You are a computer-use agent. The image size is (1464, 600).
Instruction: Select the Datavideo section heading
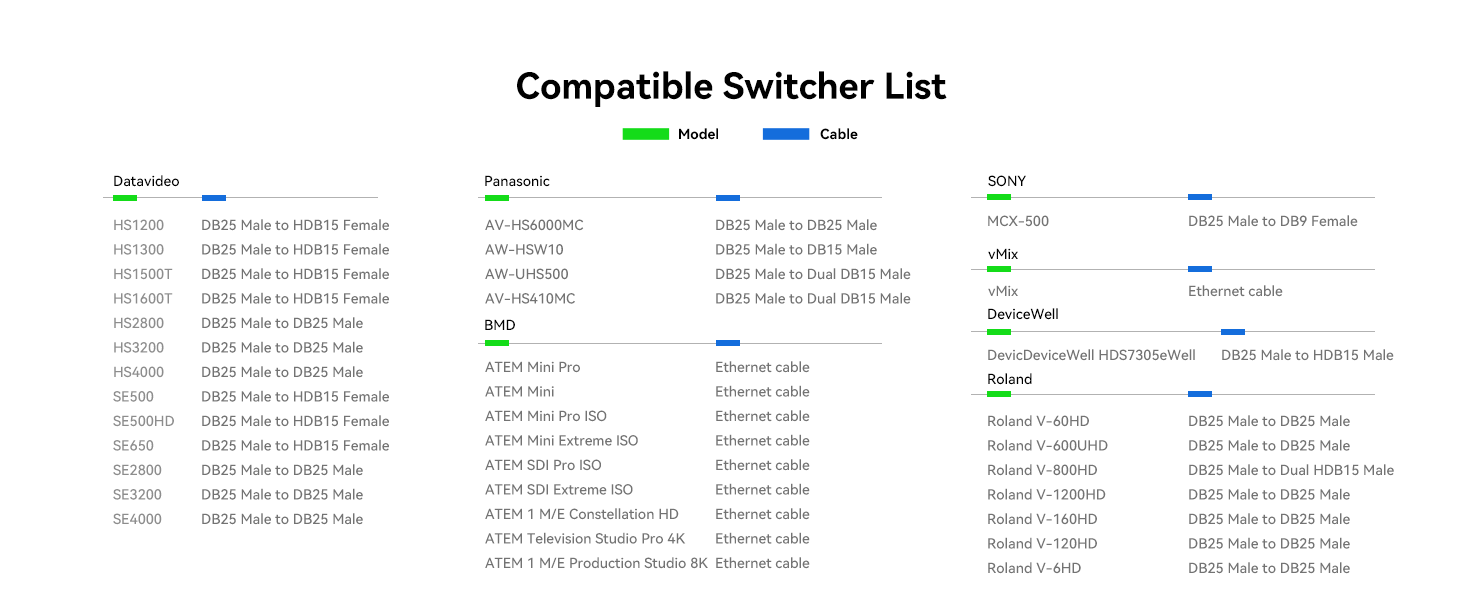tap(146, 181)
